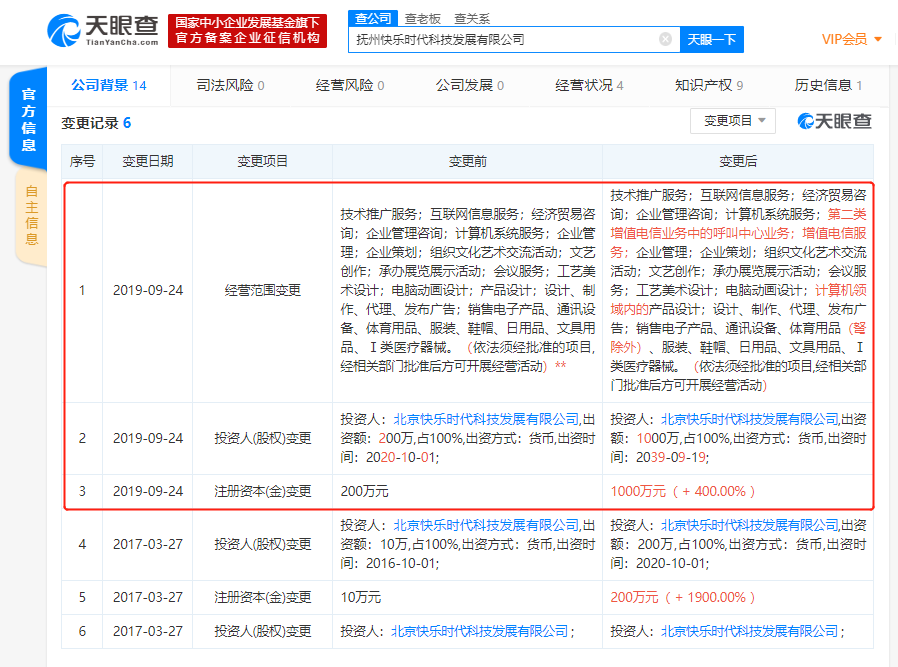898x667 pixels.
Task: Select the 经营状况 tab
Action: pos(589,86)
